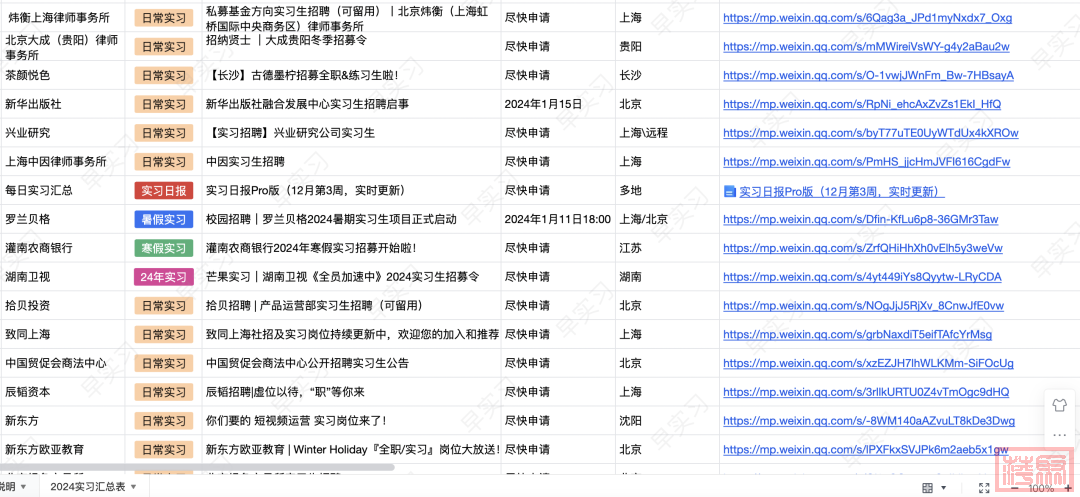Open the weixin link ending 6Qag3a_JPd1myNxdx7_Oxg
The width and height of the screenshot is (1080, 497).
tap(867, 18)
